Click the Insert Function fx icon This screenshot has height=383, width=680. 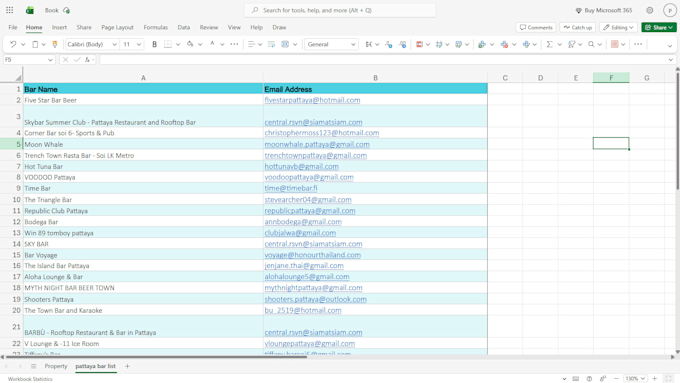(87, 59)
